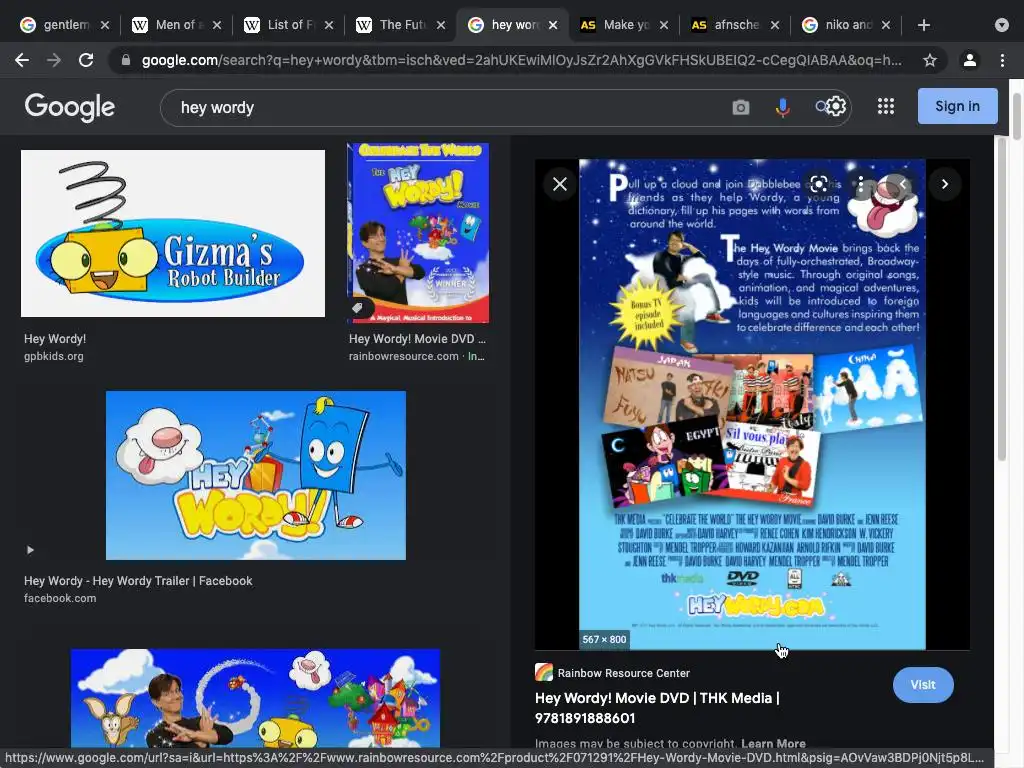This screenshot has width=1024, height=768.
Task: Show the next preview image
Action: pos(944,184)
